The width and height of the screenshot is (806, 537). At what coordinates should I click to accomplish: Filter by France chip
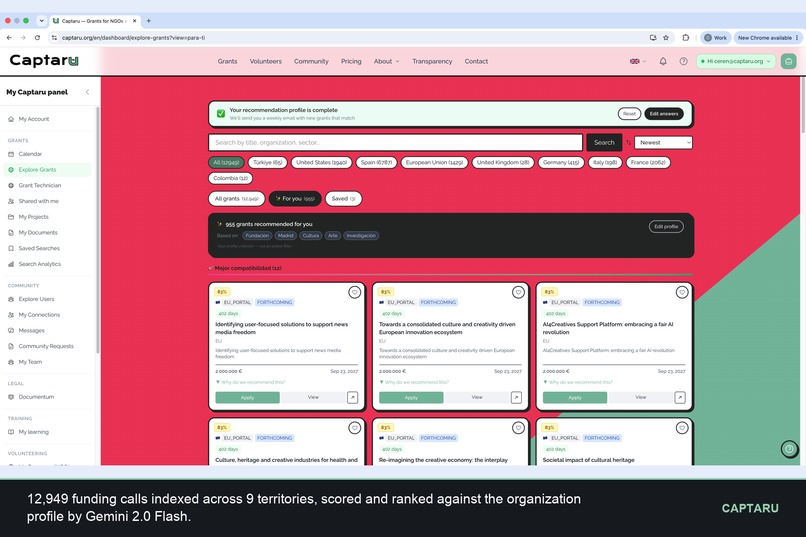(x=648, y=162)
